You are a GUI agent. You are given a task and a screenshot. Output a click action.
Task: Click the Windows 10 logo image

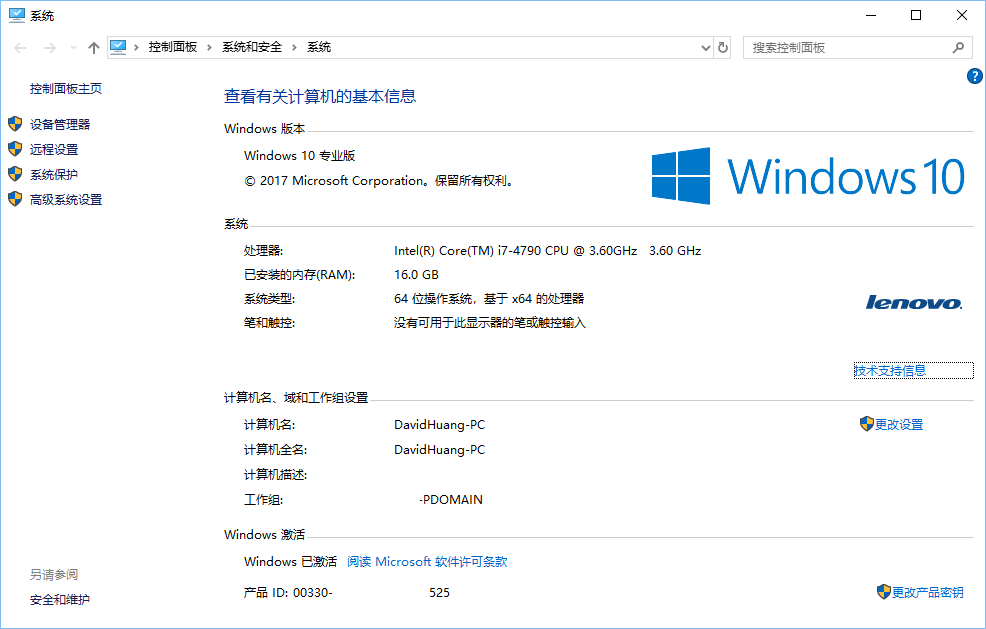click(x=808, y=176)
